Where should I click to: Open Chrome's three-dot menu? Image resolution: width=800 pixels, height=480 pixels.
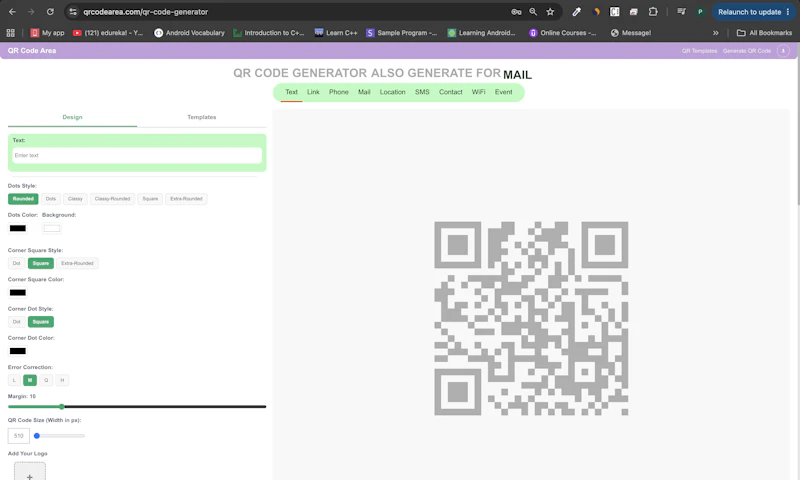tap(788, 12)
